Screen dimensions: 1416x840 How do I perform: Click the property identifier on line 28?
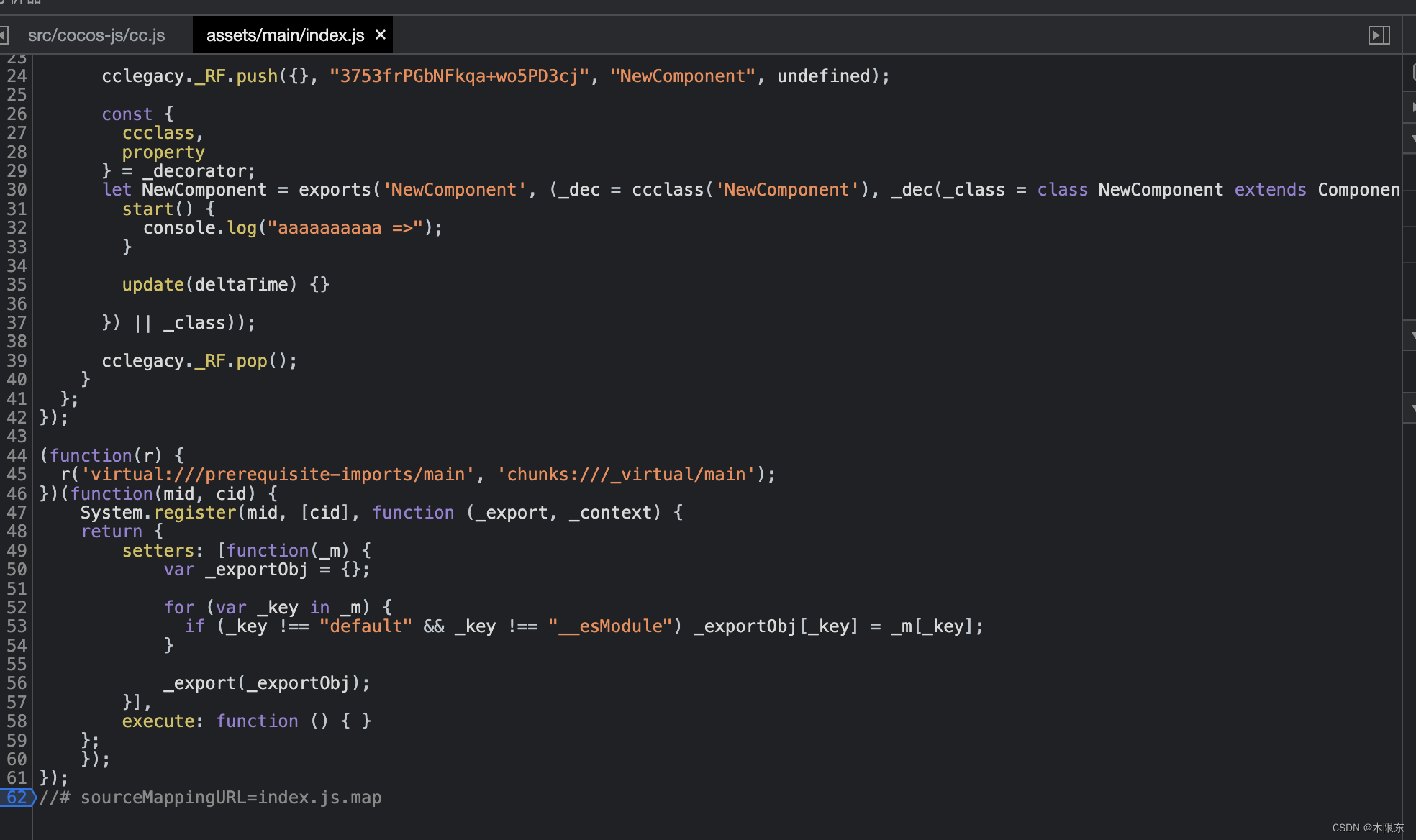pos(163,152)
